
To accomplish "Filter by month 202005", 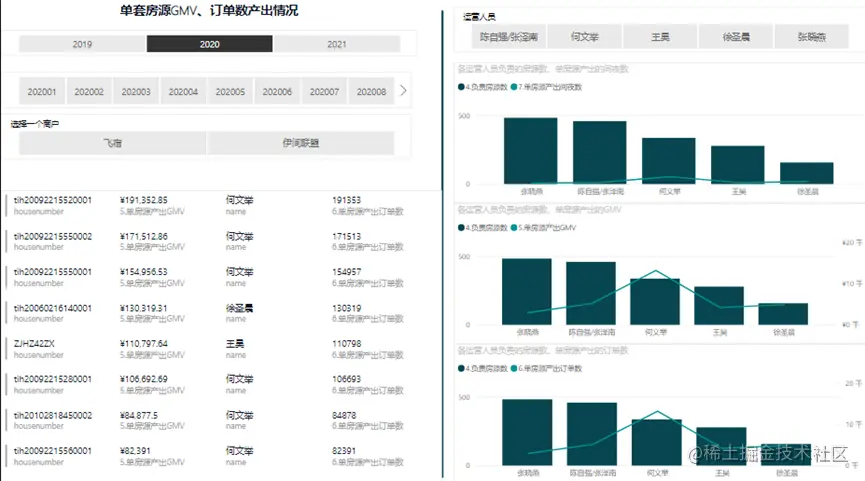I will tap(230, 92).
